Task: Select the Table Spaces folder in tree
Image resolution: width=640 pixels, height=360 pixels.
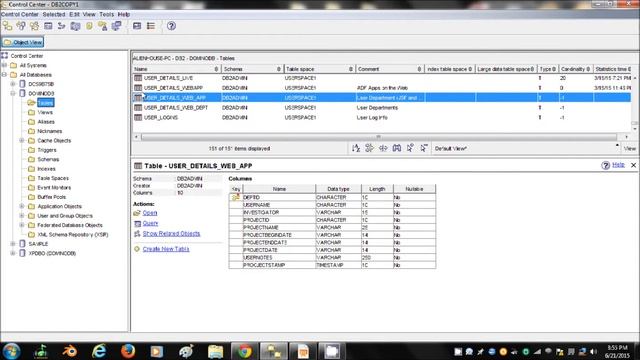Action: (x=53, y=178)
